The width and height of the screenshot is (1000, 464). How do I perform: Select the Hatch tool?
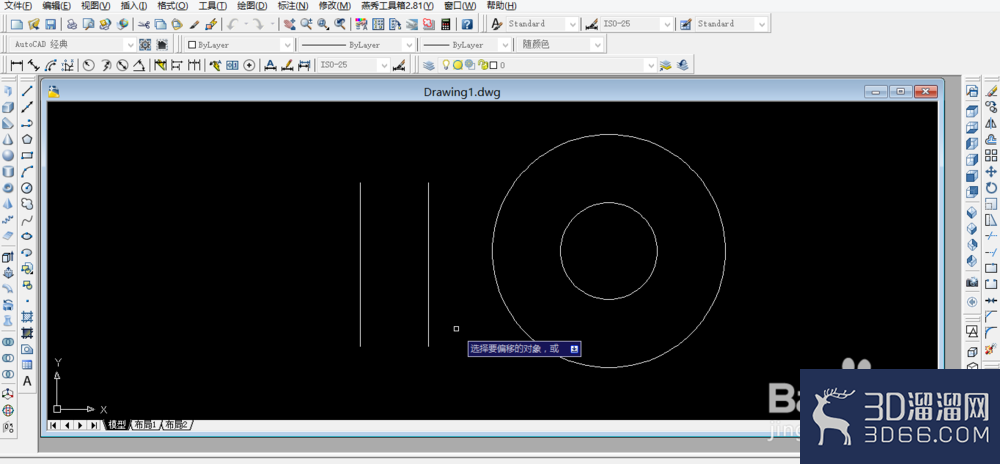click(x=27, y=317)
